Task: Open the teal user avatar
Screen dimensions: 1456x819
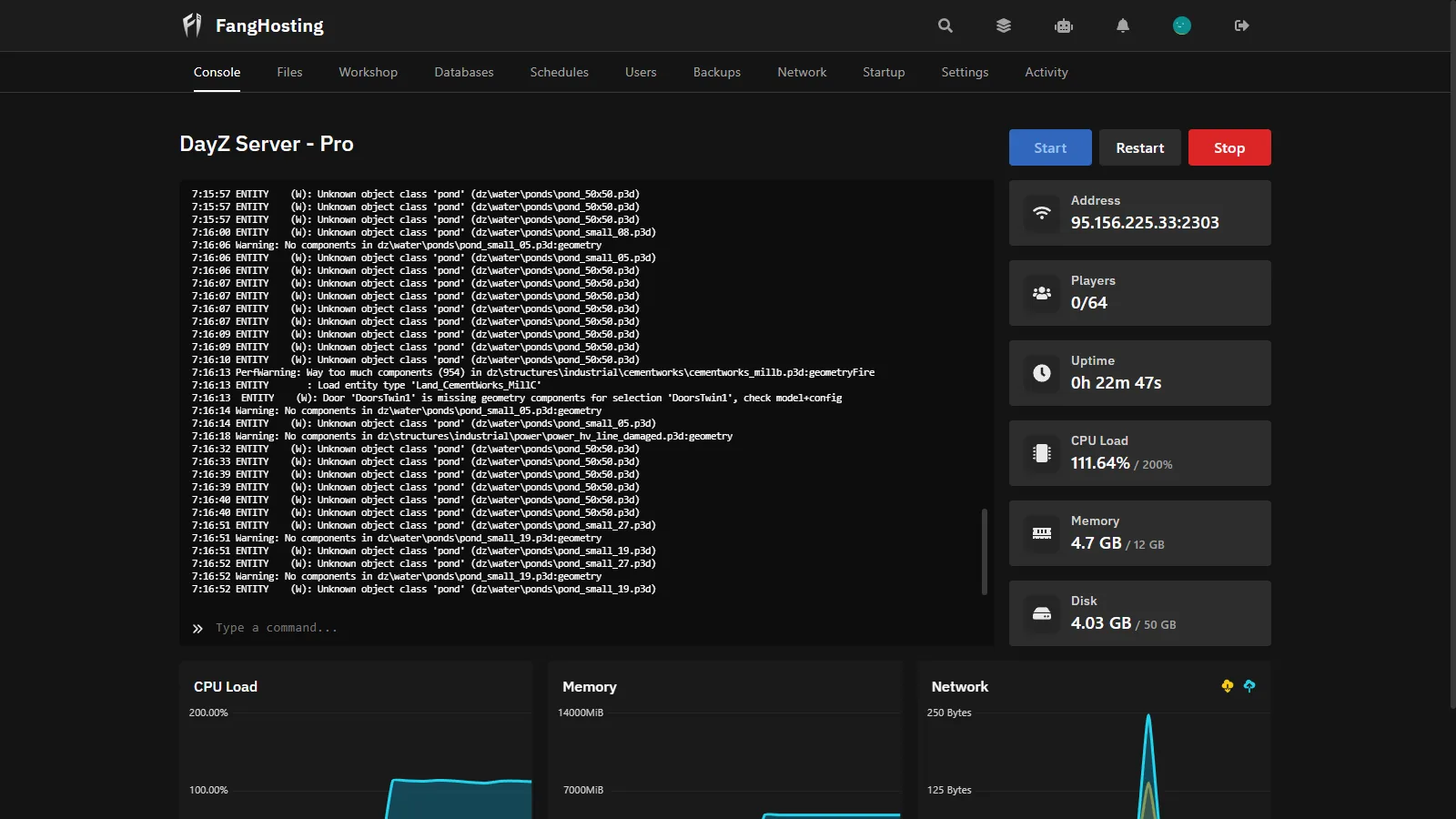Action: (x=1182, y=25)
